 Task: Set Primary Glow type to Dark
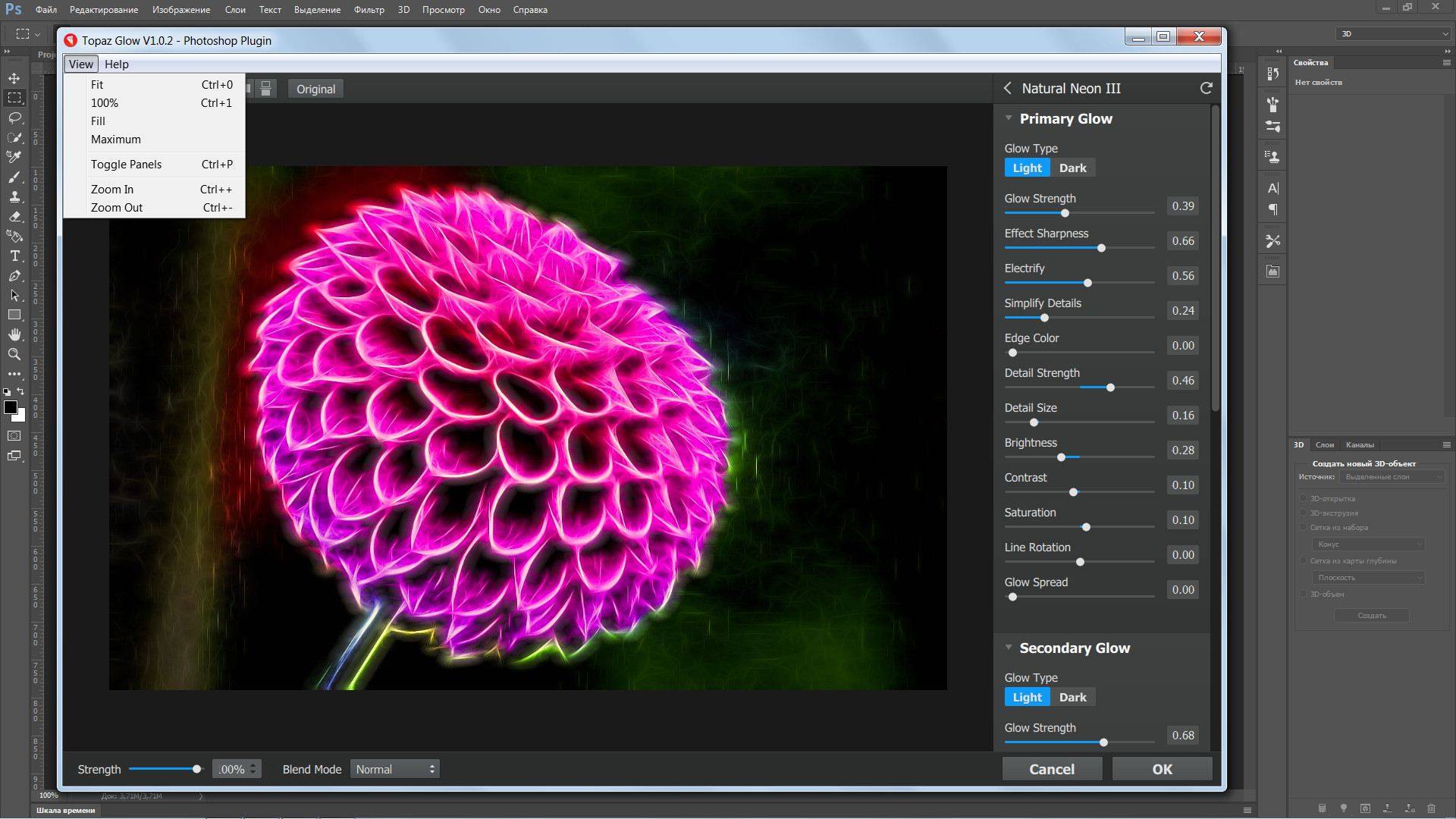(x=1072, y=168)
